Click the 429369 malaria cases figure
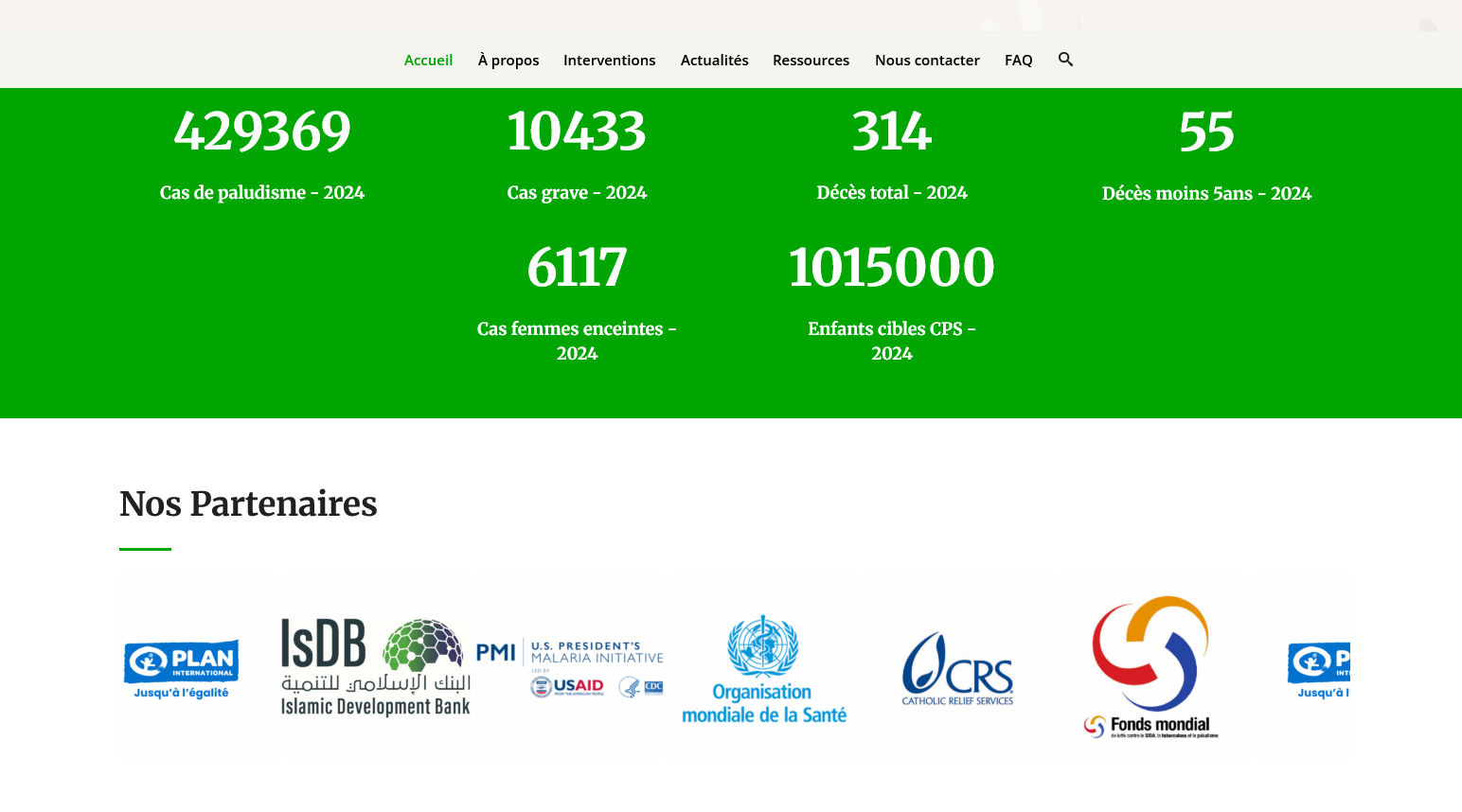This screenshot has width=1462, height=812. (x=262, y=132)
